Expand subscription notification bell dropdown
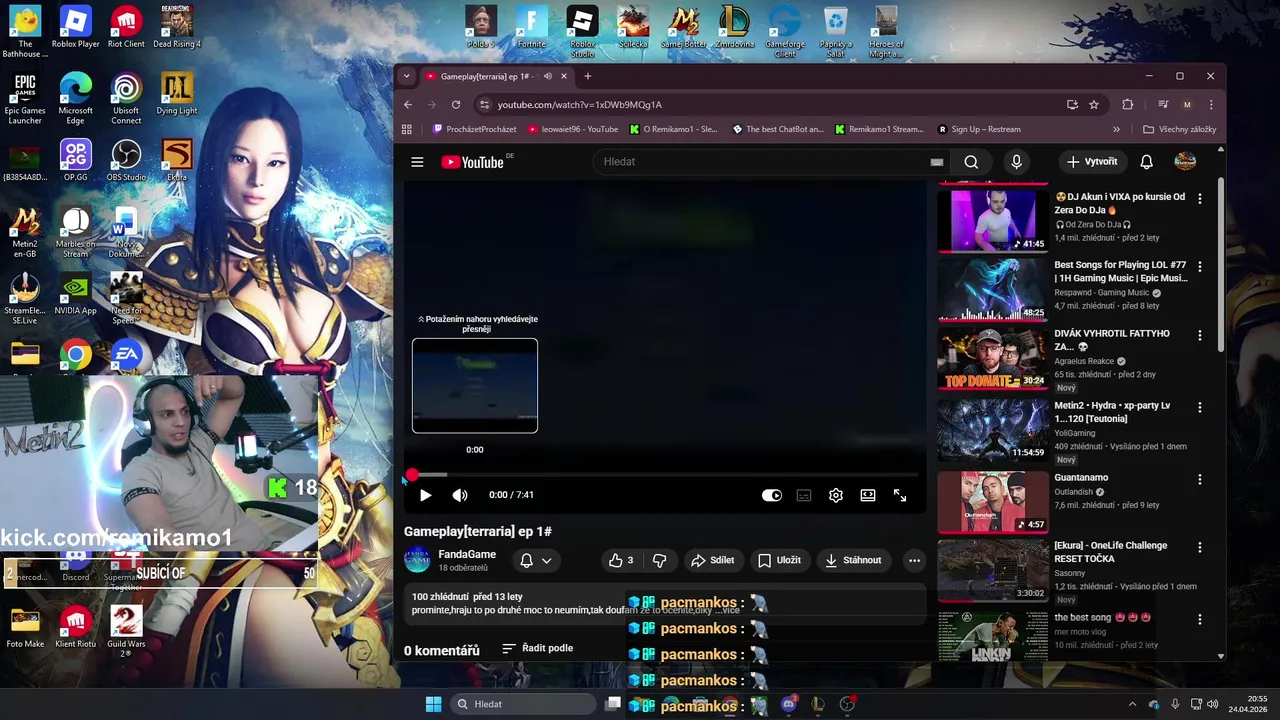The image size is (1280, 720). pyautogui.click(x=536, y=560)
